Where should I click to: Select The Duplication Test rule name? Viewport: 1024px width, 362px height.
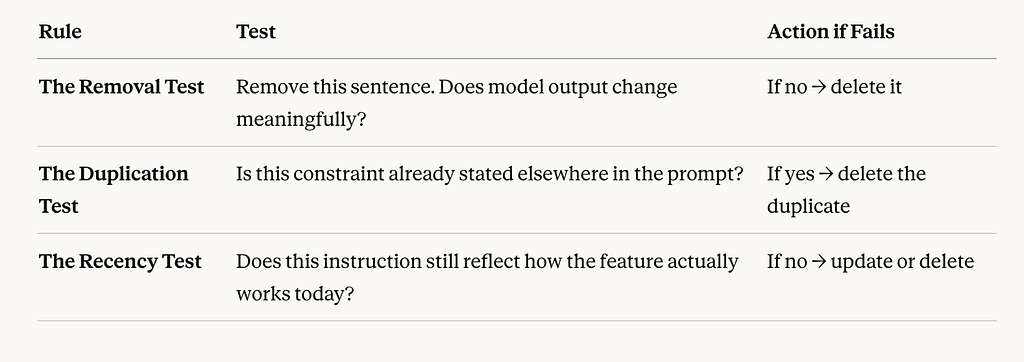(114, 190)
